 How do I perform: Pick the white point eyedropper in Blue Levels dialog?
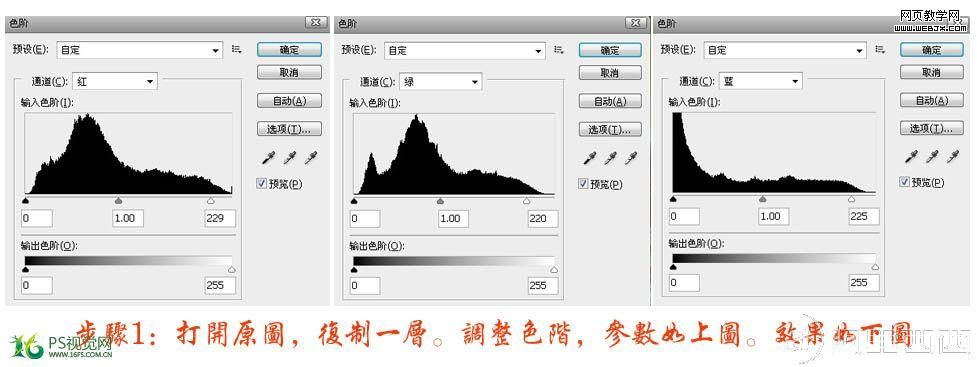[x=953, y=156]
